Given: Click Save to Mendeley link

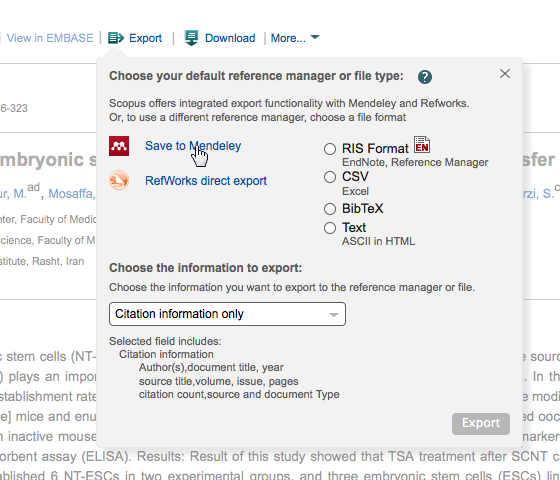Looking at the screenshot, I should click(x=193, y=146).
